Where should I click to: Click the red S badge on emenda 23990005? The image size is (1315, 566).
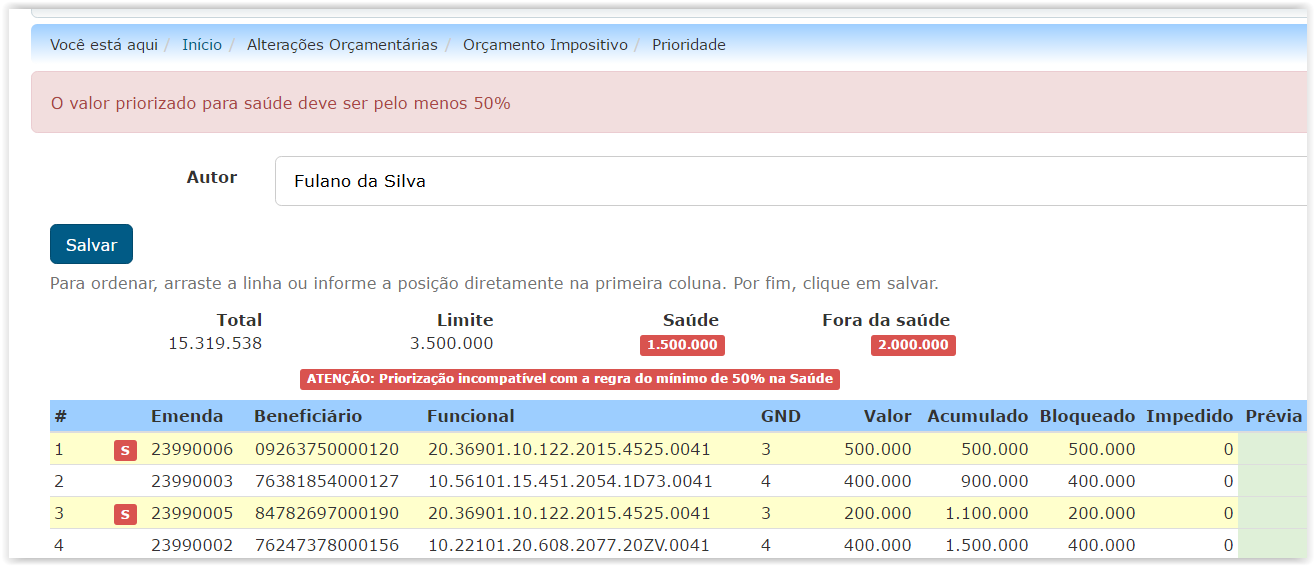coord(124,514)
